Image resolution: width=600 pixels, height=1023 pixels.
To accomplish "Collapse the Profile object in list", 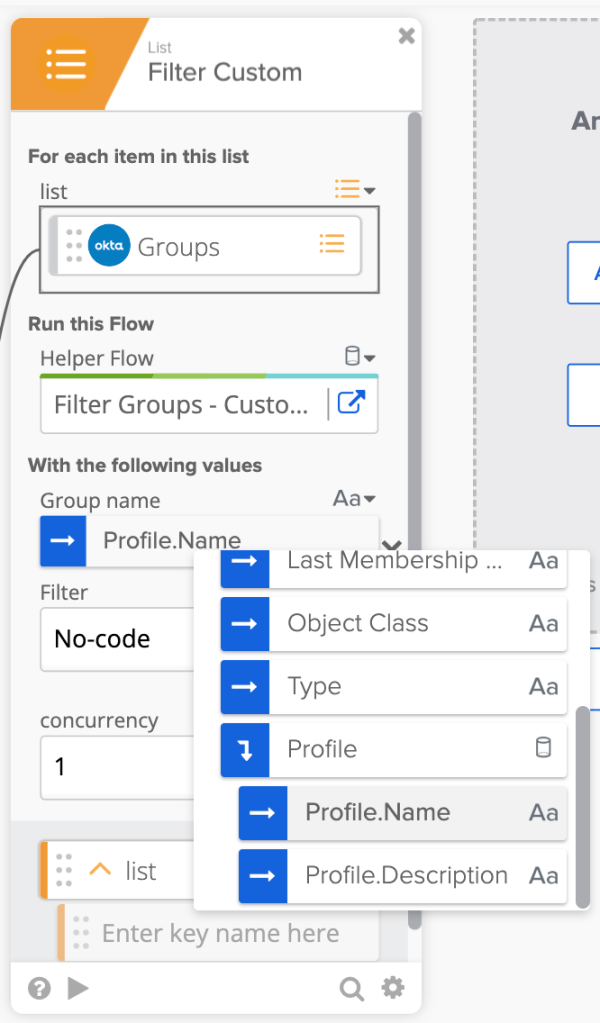I will click(245, 749).
